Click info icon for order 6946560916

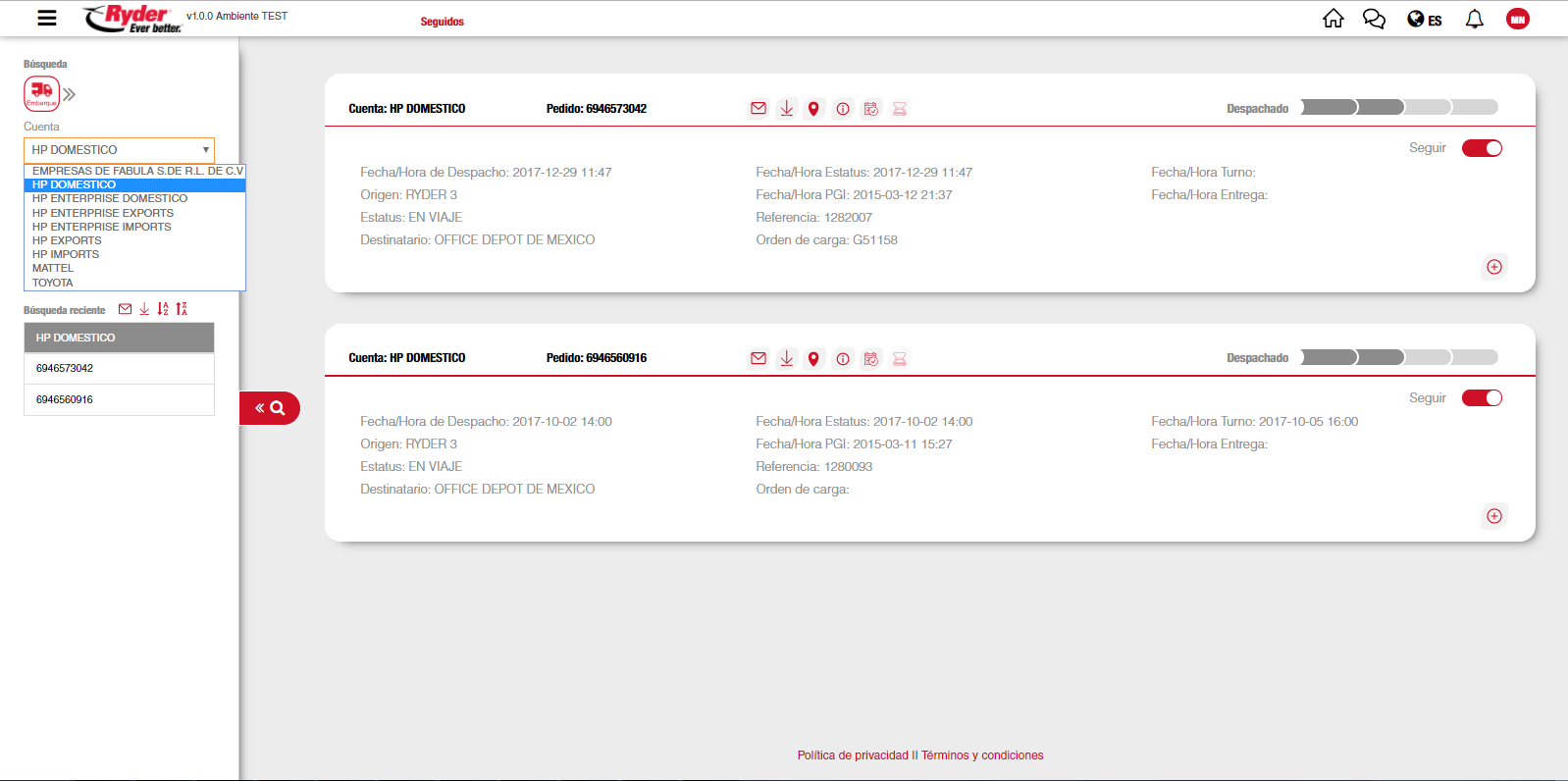pos(843,359)
